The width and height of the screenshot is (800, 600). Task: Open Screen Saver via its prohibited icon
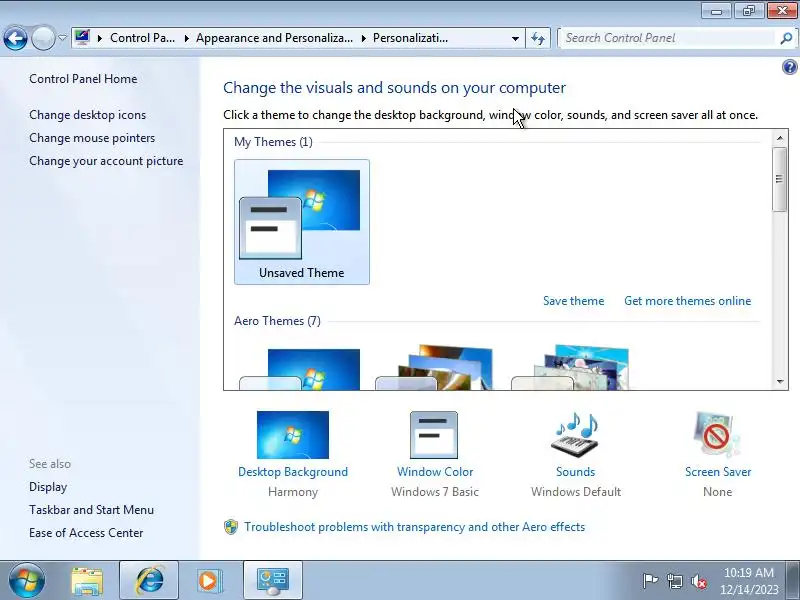pos(716,434)
